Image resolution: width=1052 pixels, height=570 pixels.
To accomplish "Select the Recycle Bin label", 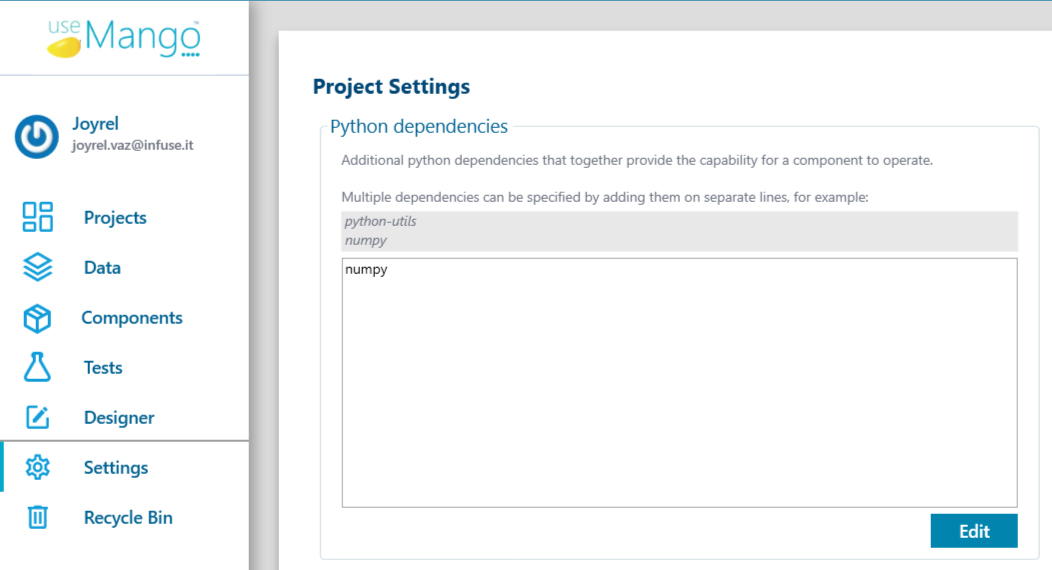I will coord(128,518).
